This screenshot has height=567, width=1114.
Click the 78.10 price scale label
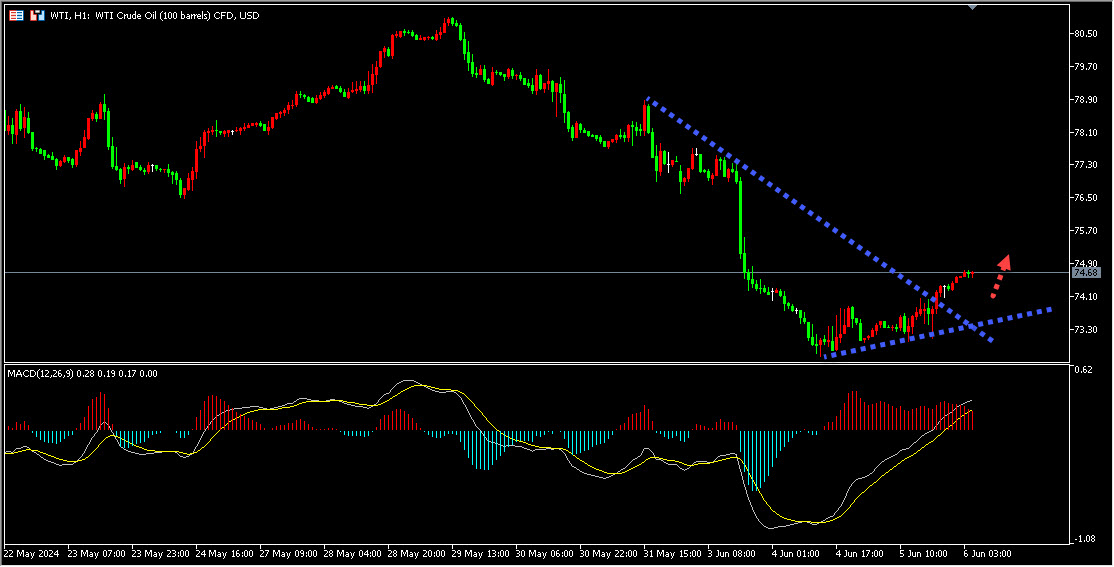click(x=1086, y=132)
